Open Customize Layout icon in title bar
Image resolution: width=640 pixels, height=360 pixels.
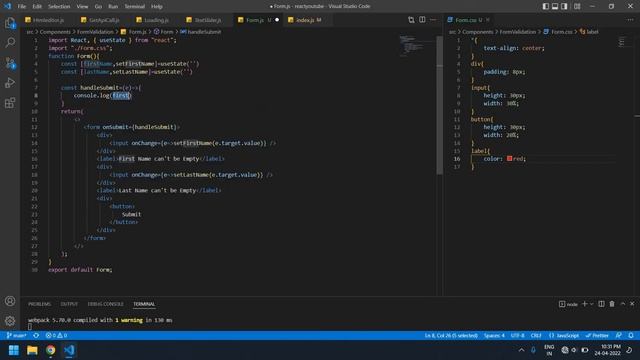click(577, 6)
